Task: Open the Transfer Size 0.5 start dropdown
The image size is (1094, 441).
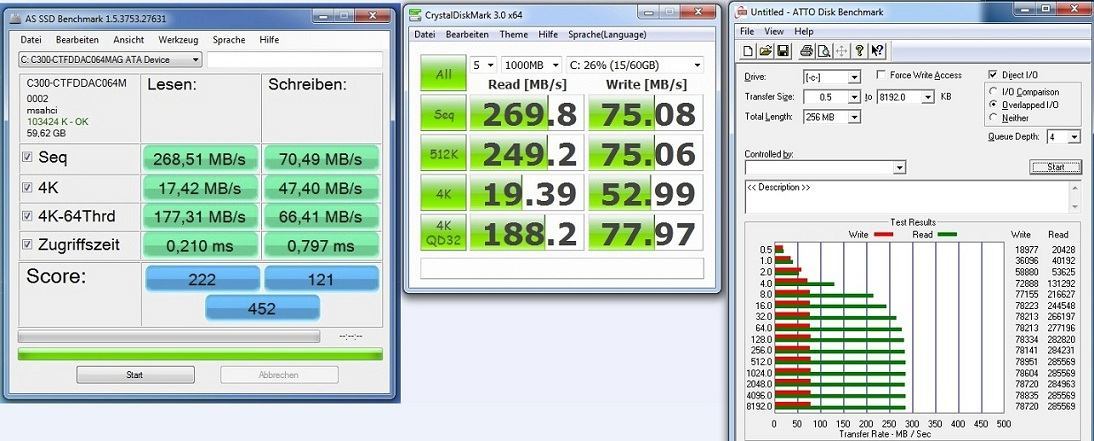Action: (832, 97)
